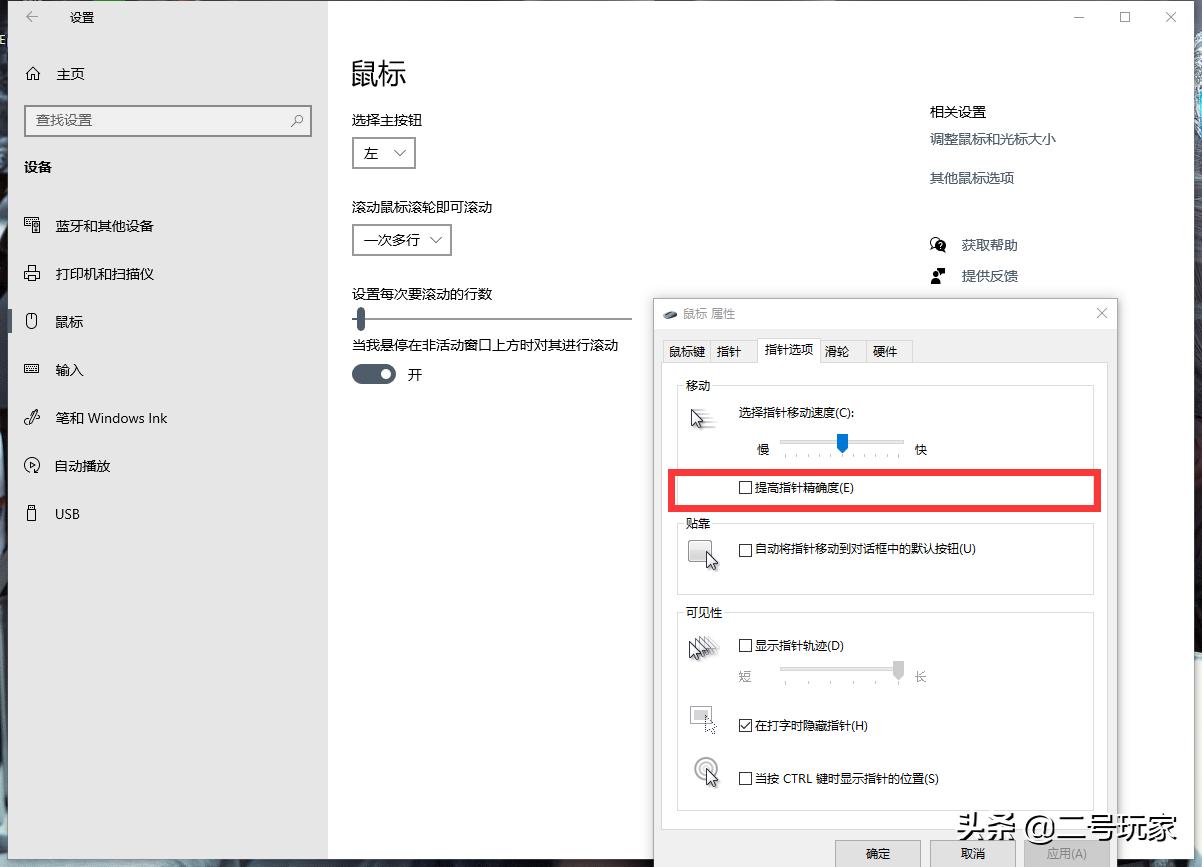1202x867 pixels.
Task: Enable 显示指针轨迹 pointer trails checkbox
Action: point(745,646)
